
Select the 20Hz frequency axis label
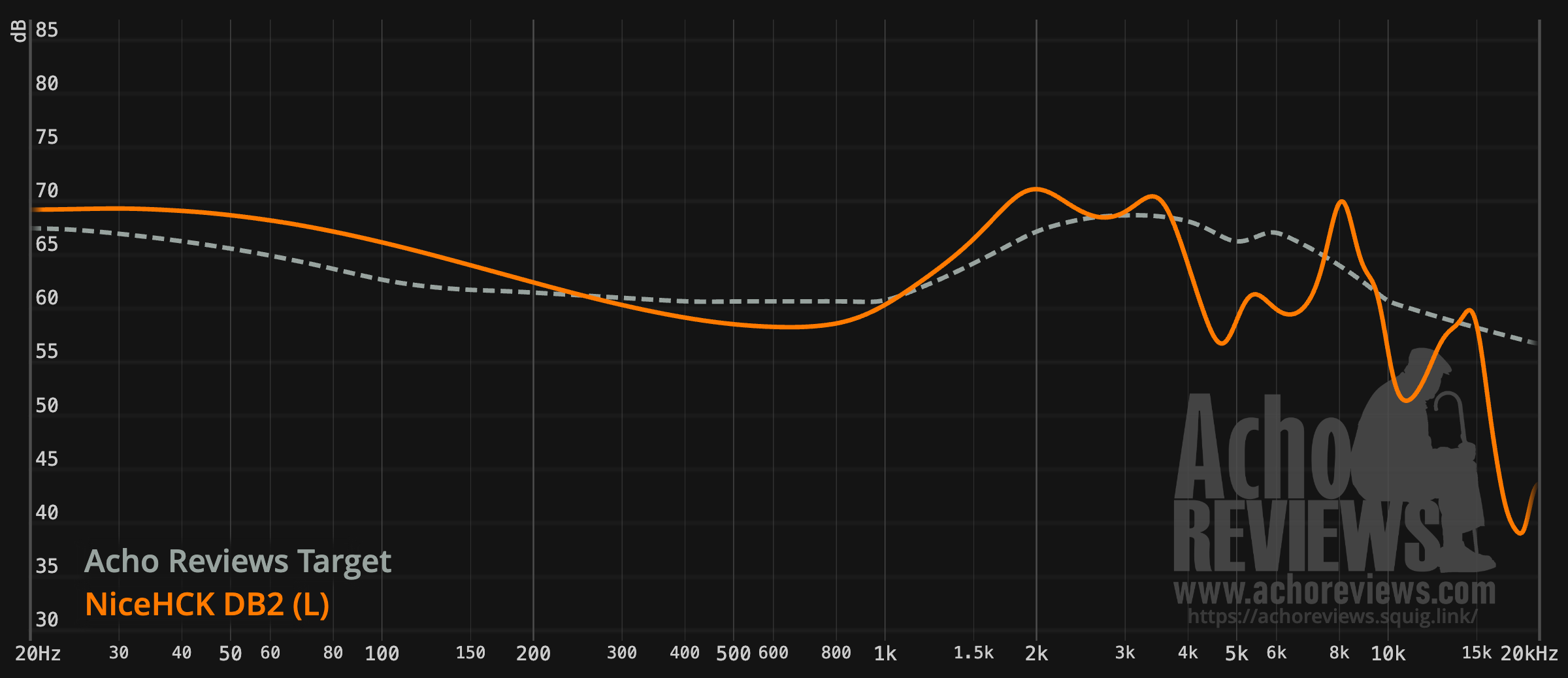pos(38,653)
